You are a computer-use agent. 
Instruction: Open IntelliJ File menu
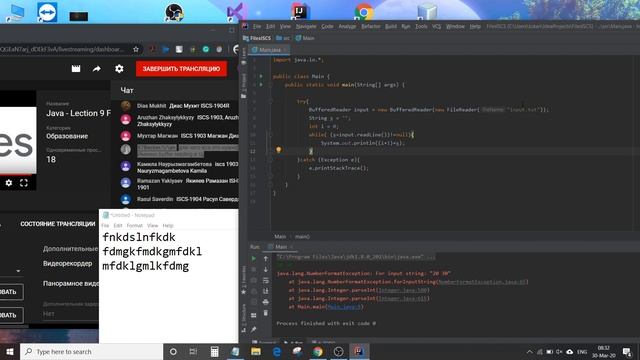pos(257,27)
